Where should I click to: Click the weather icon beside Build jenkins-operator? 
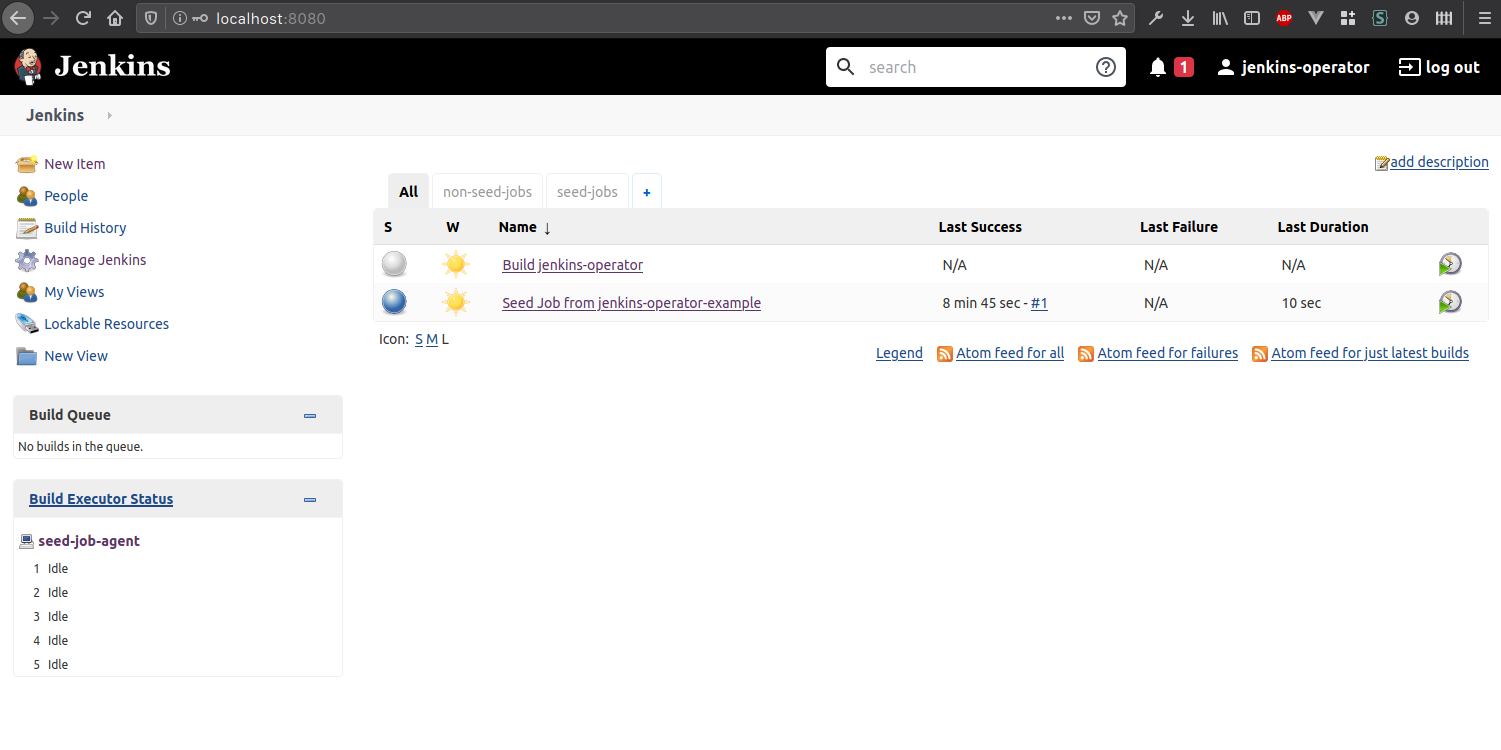[456, 263]
